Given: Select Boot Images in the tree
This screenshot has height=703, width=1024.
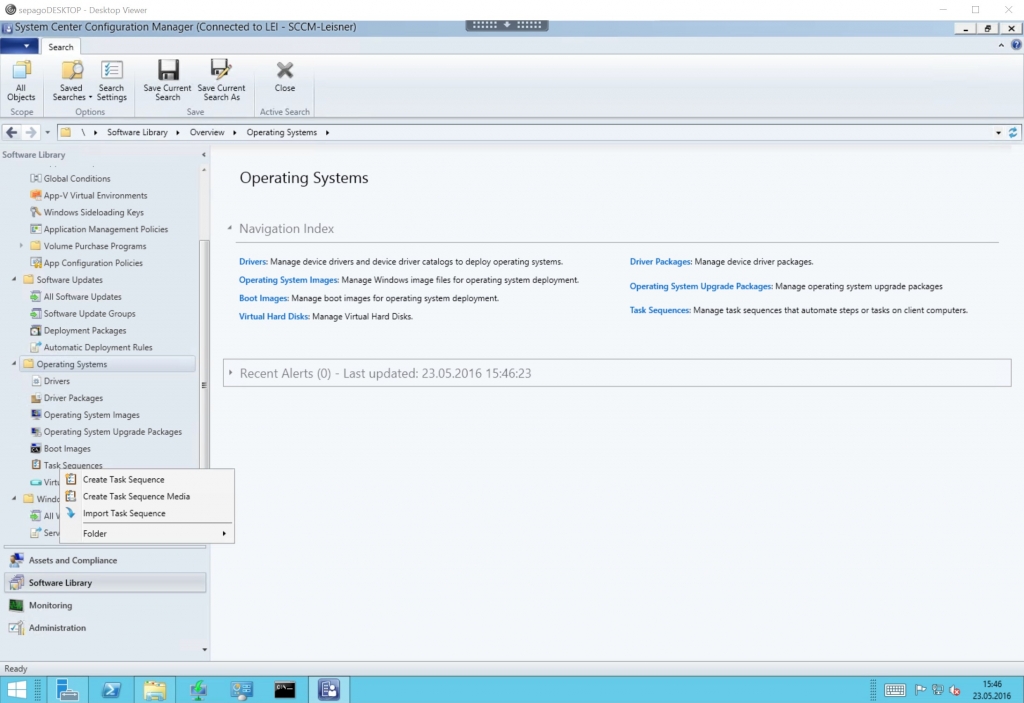Looking at the screenshot, I should [67, 449].
